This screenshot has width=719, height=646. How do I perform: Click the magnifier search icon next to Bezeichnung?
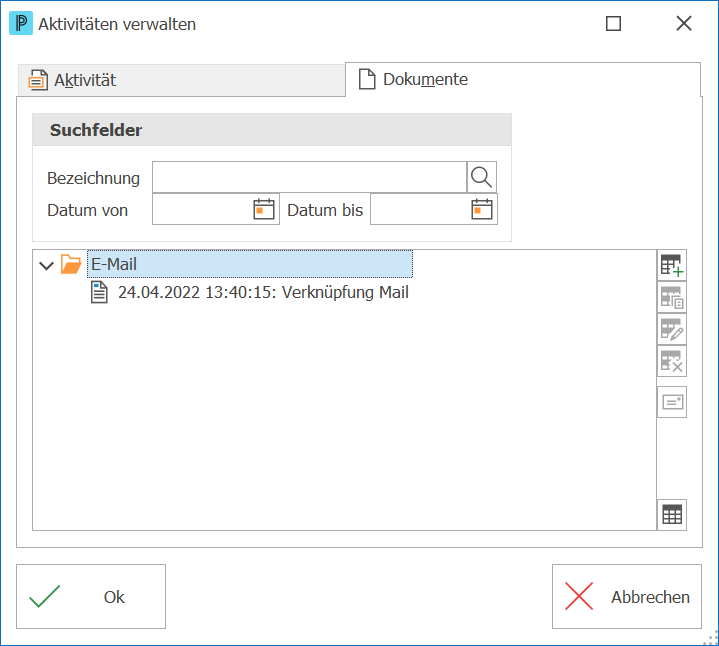481,177
